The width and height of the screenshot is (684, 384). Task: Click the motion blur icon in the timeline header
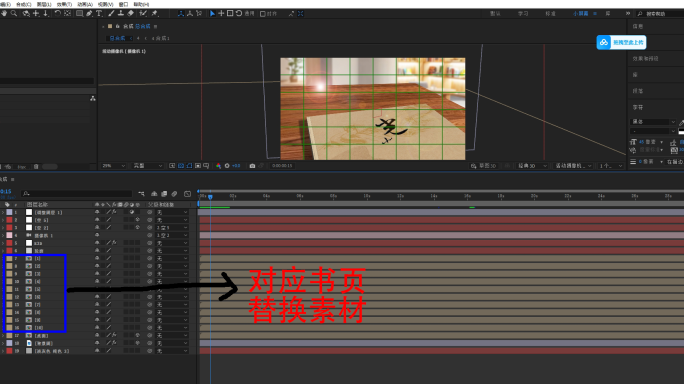pos(174,194)
